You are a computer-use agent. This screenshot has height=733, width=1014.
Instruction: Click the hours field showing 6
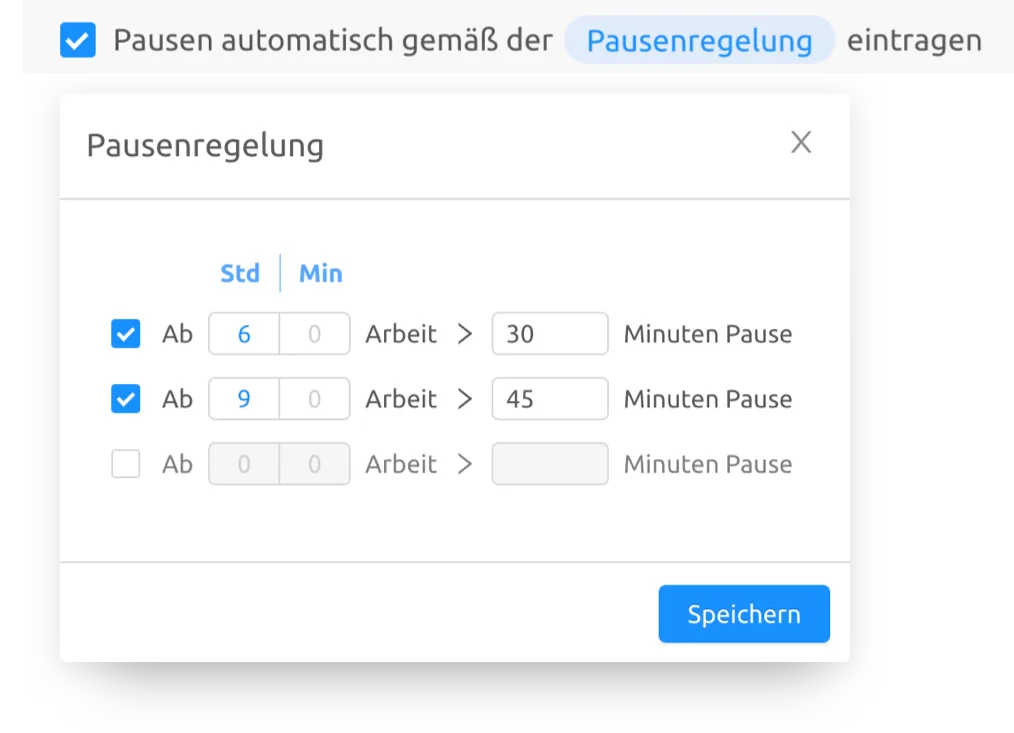tap(243, 334)
